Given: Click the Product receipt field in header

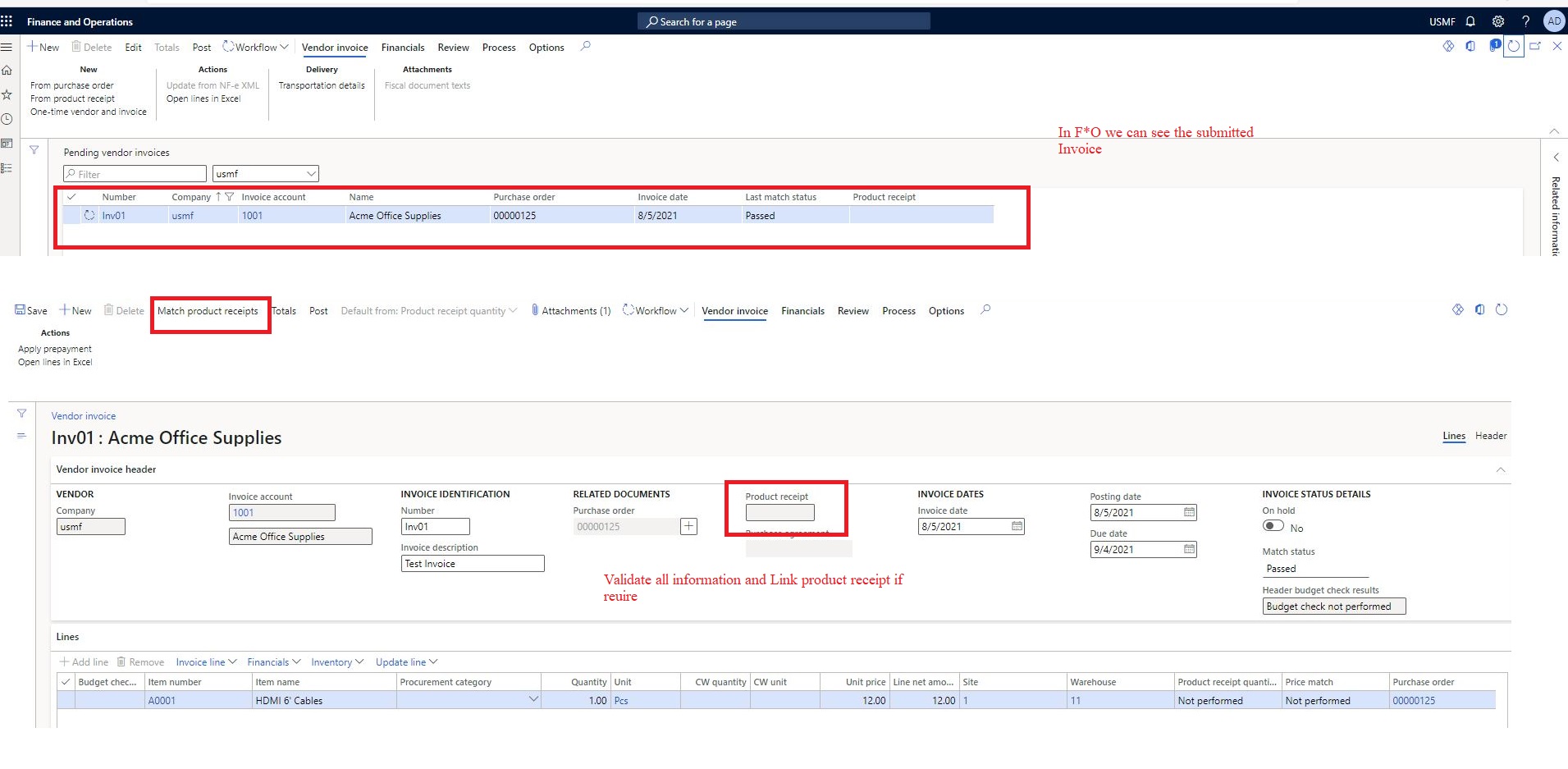Looking at the screenshot, I should click(779, 513).
